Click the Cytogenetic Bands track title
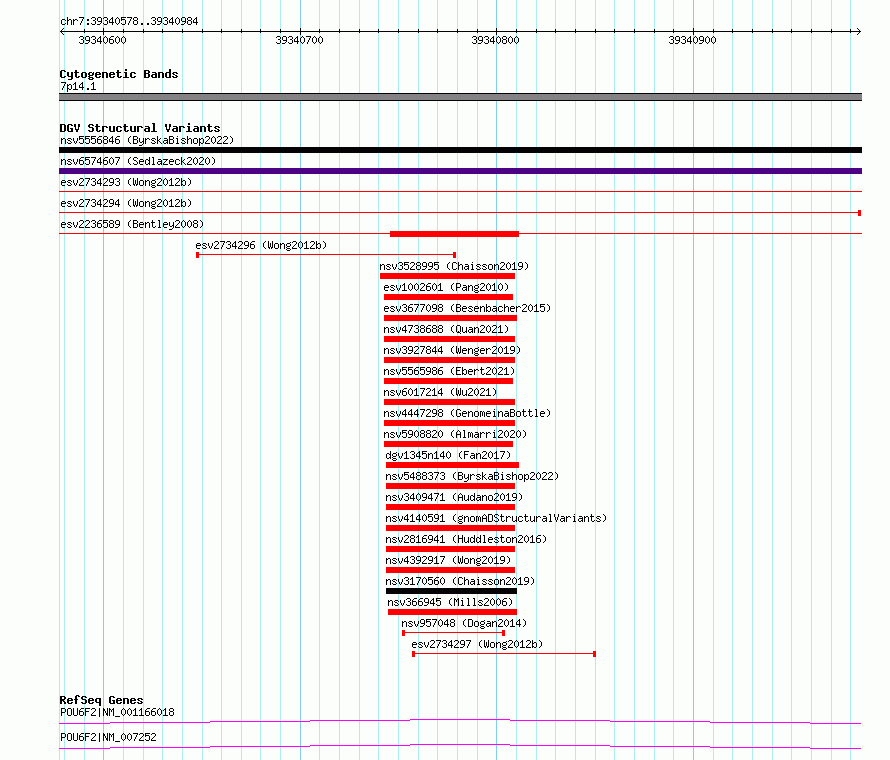Viewport: 890px width, 760px height. click(119, 74)
